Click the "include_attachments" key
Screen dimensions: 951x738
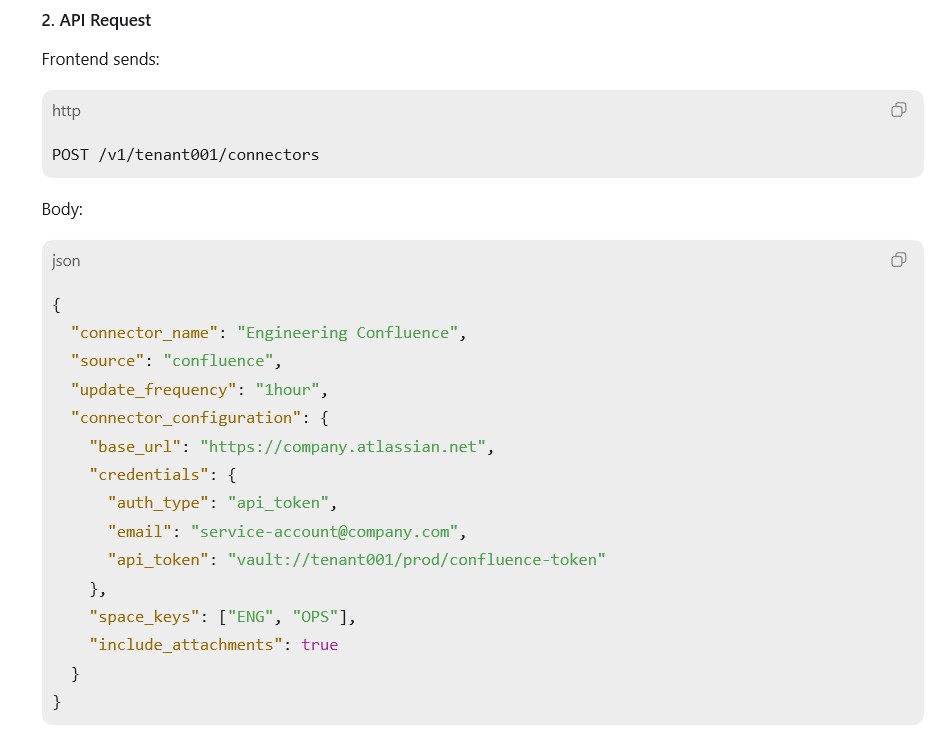[x=186, y=645]
